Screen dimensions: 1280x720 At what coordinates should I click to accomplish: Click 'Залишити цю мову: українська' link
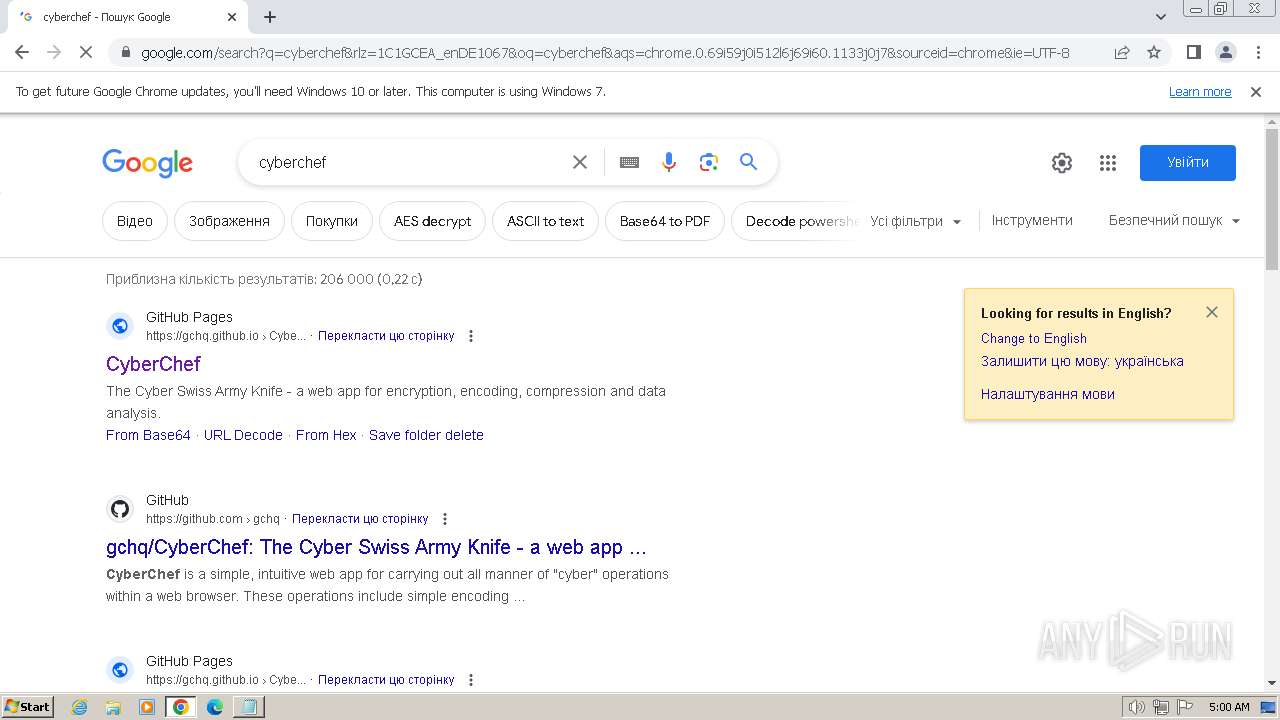point(1082,361)
